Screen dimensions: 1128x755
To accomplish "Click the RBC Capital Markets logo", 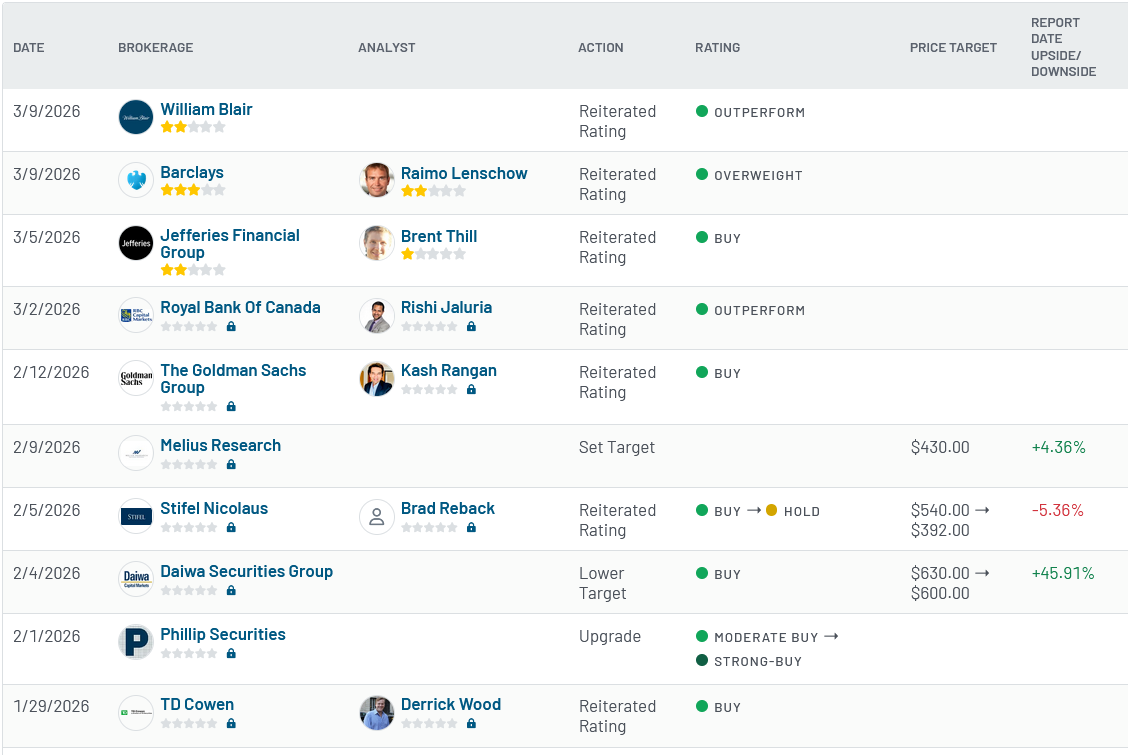I will coord(136,315).
